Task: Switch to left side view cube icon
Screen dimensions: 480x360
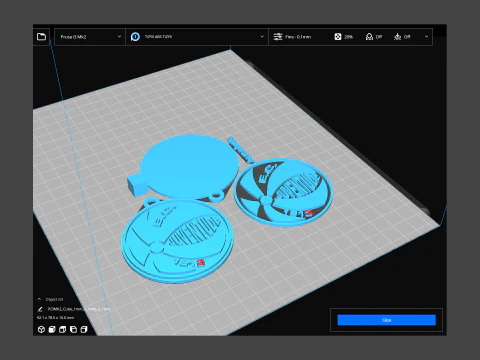Action: 73,330
